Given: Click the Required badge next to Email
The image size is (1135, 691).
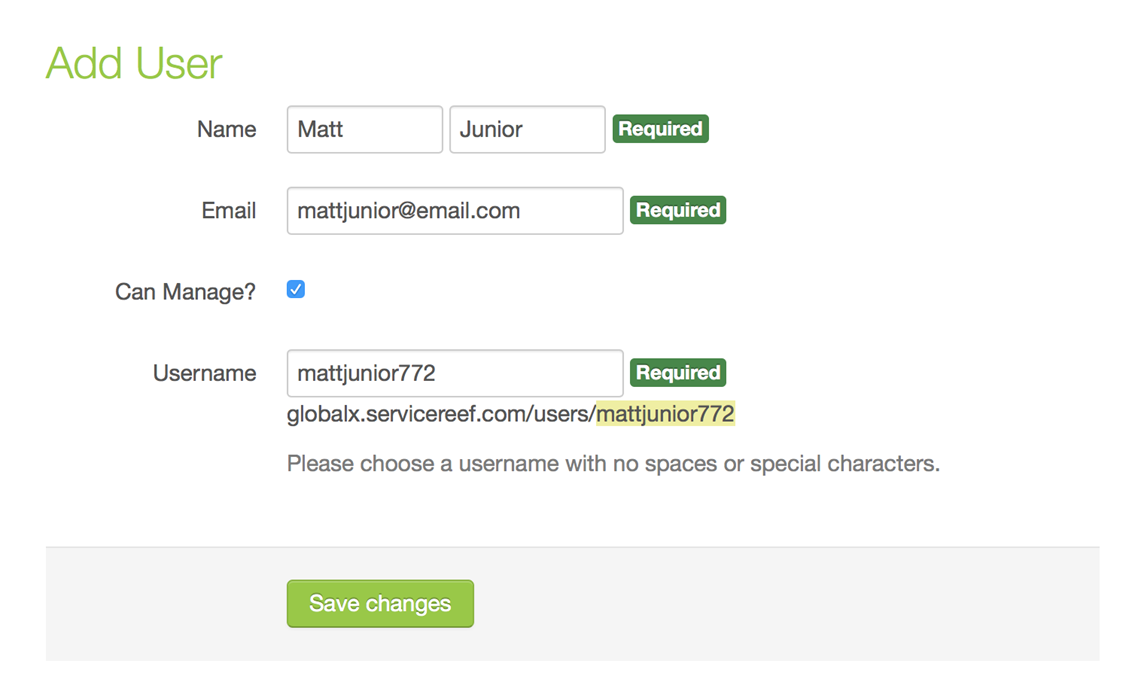Looking at the screenshot, I should coord(677,211).
